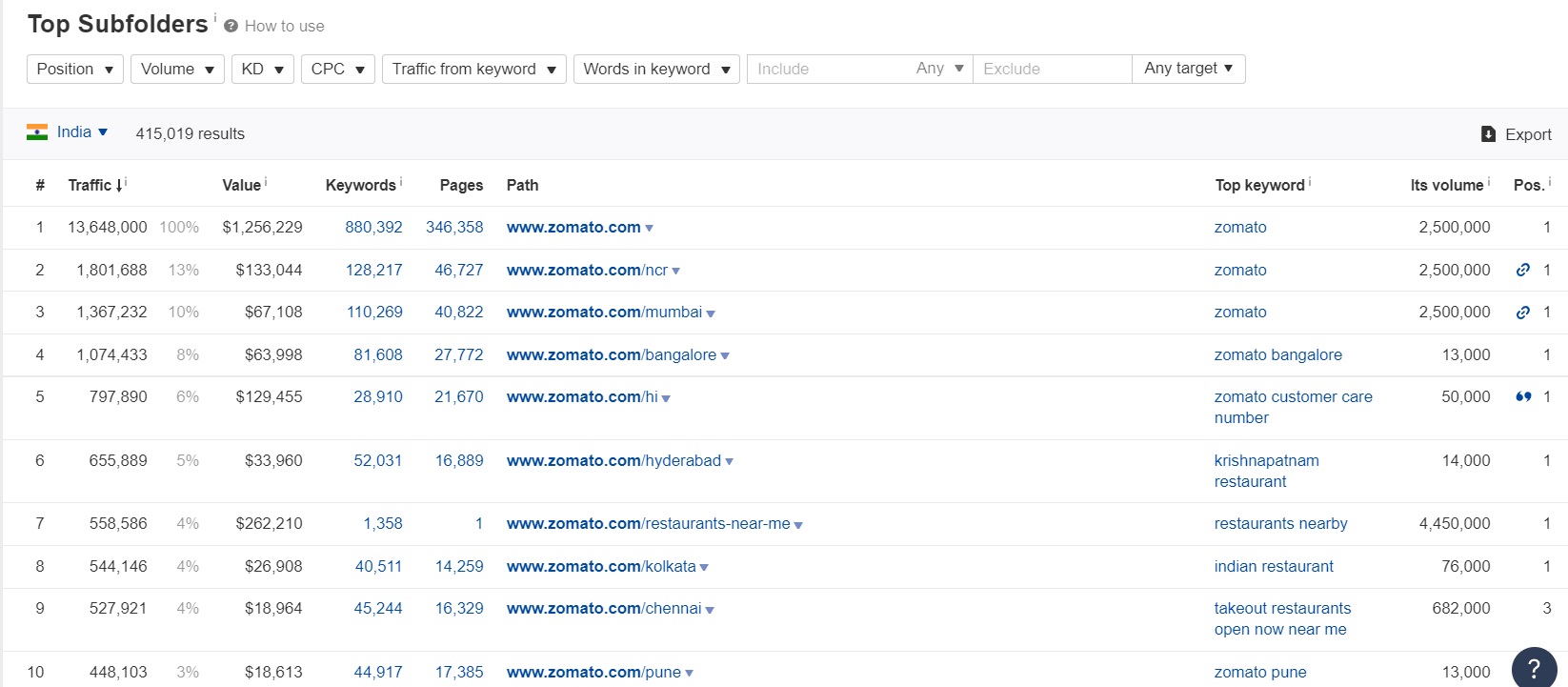This screenshot has width=1568, height=687.
Task: Click the Export download icon
Action: tap(1488, 134)
